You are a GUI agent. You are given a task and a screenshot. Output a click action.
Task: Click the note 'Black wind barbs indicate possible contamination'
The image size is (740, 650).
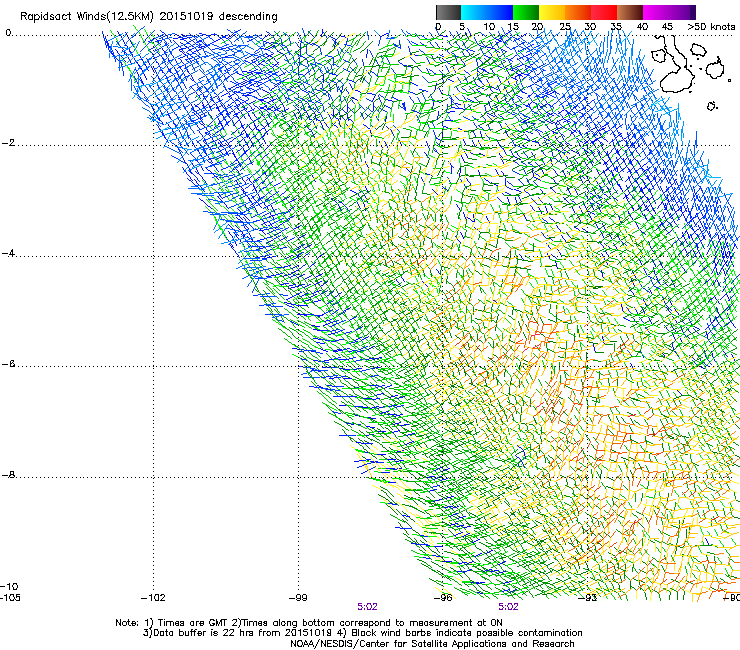pos(467,633)
